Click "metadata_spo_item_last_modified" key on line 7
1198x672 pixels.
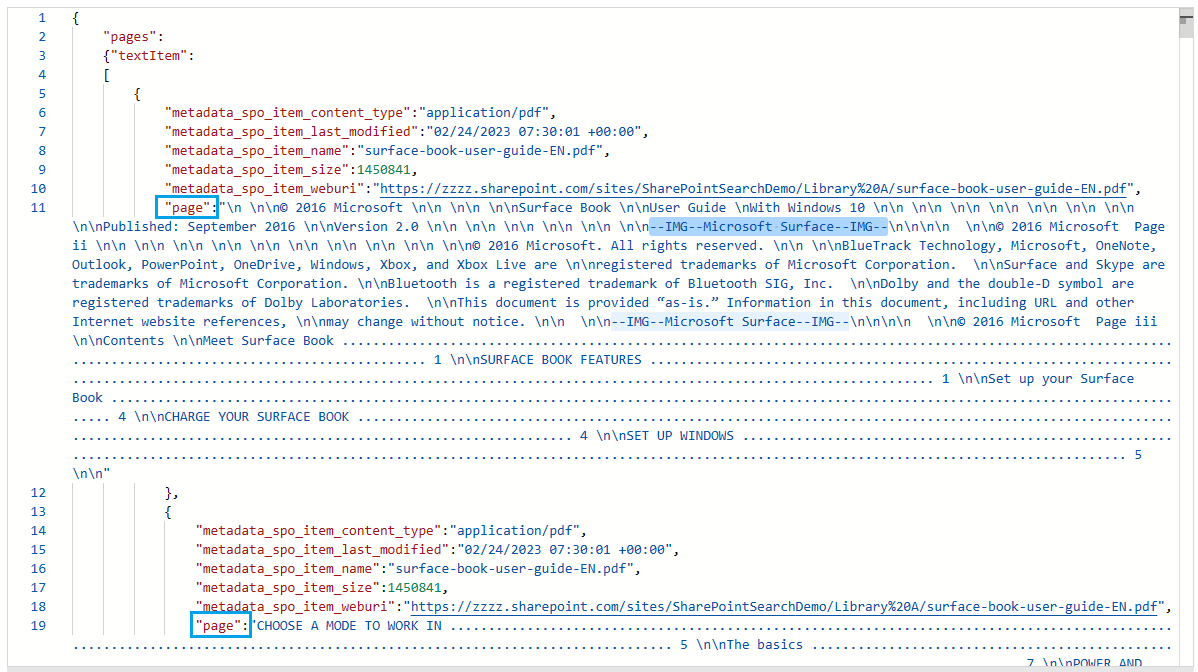click(x=292, y=131)
